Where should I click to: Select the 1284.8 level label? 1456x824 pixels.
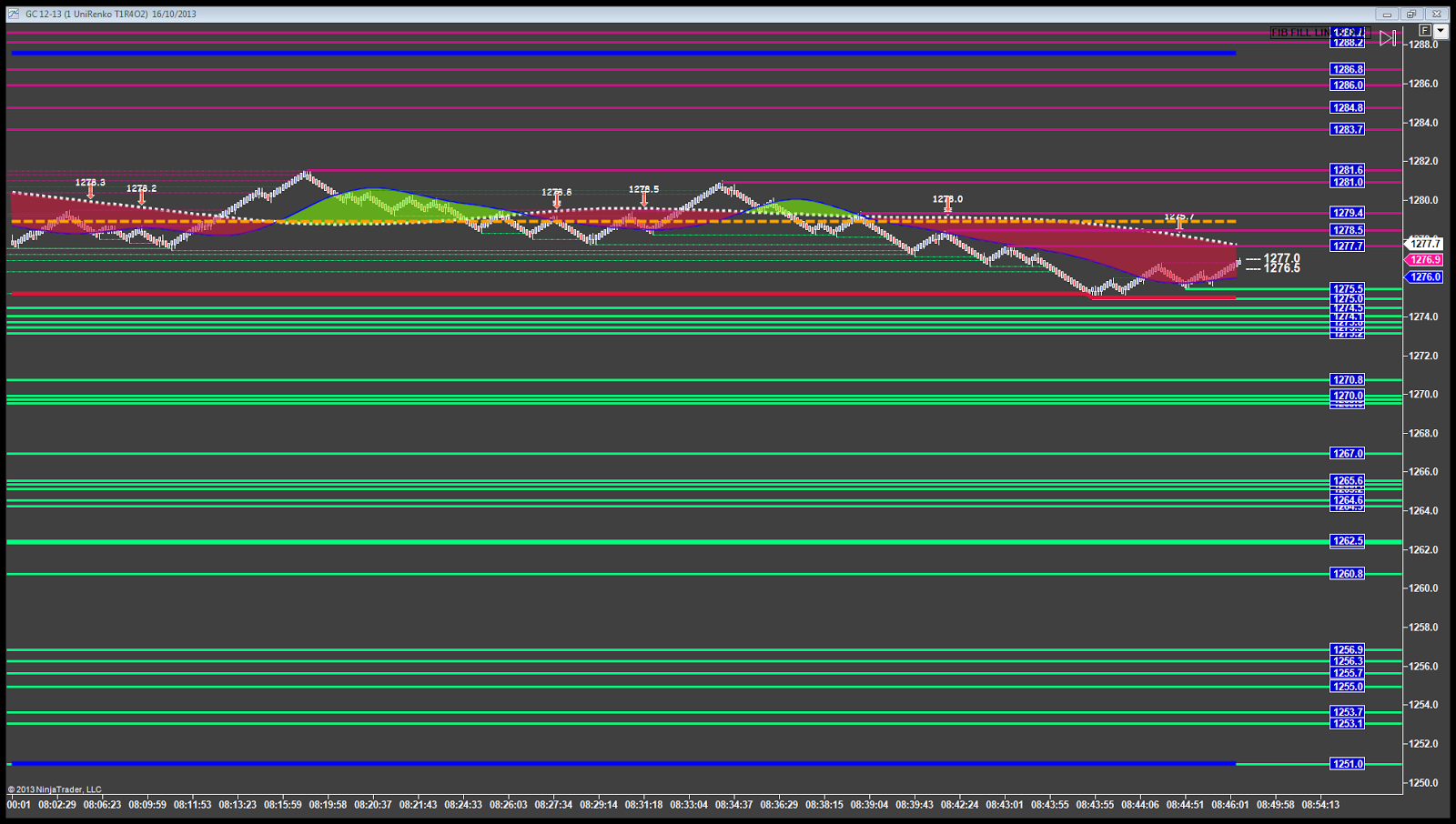click(1348, 107)
